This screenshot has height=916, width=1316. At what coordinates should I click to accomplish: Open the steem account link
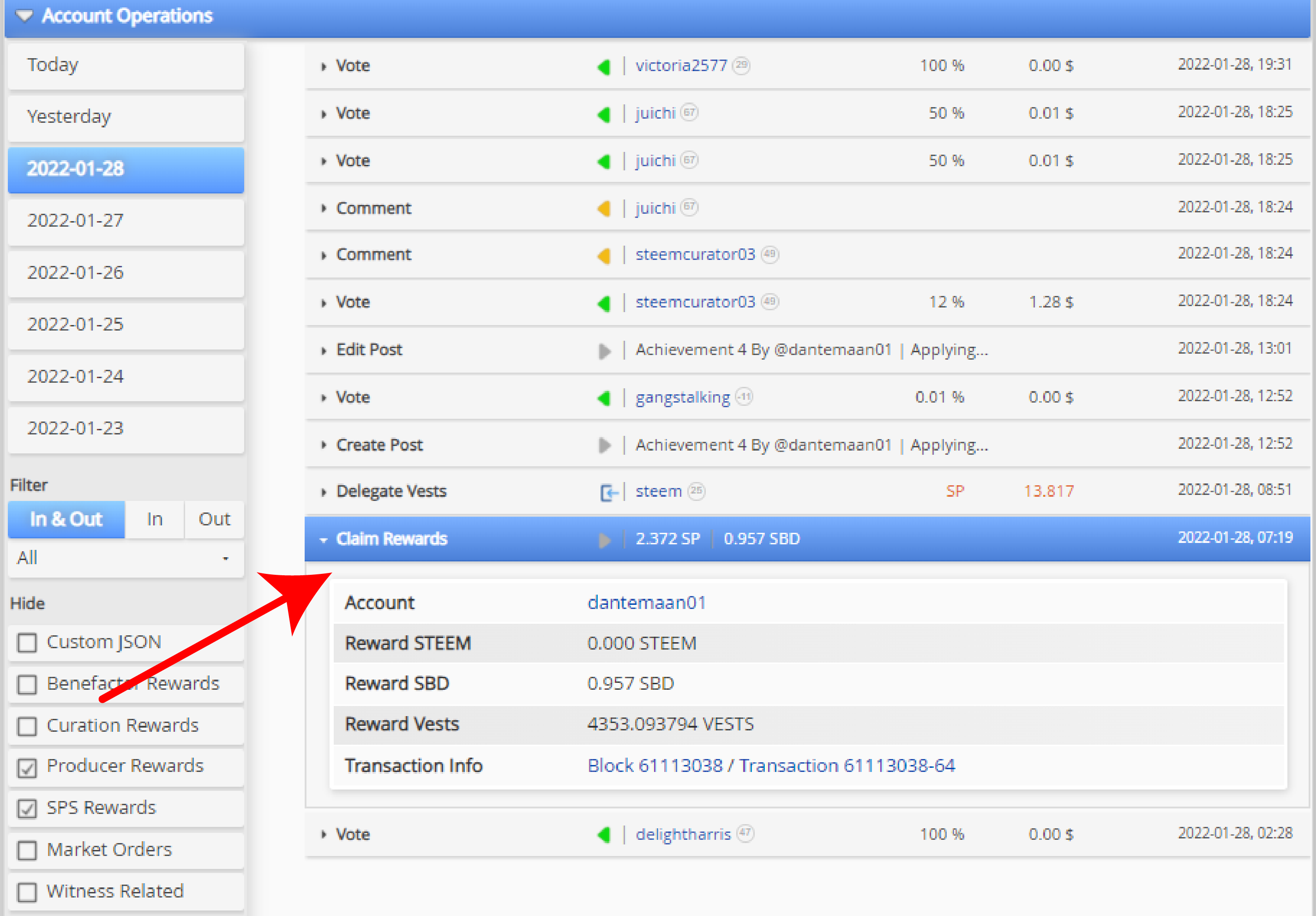[659, 492]
